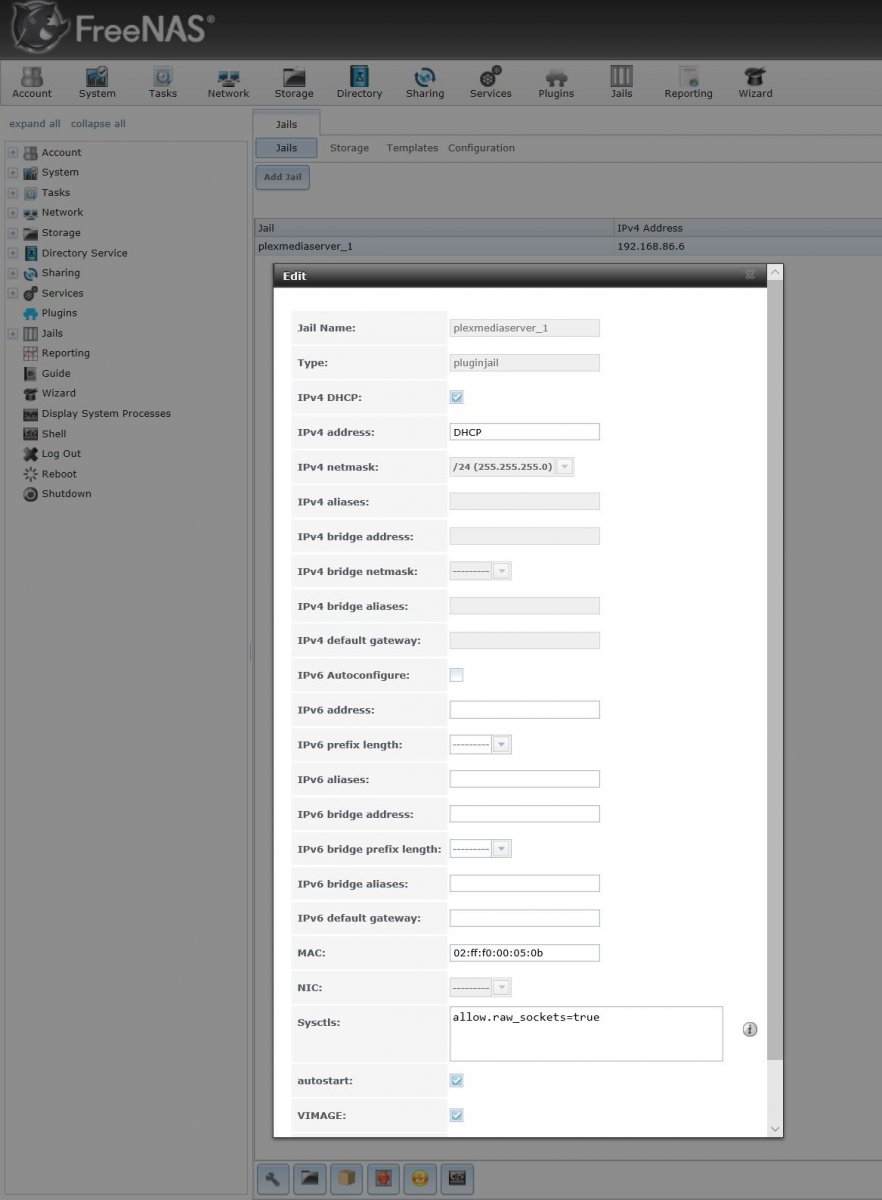Expand the Account node in sidebar tree
Viewport: 882px width, 1200px height.
[13, 153]
